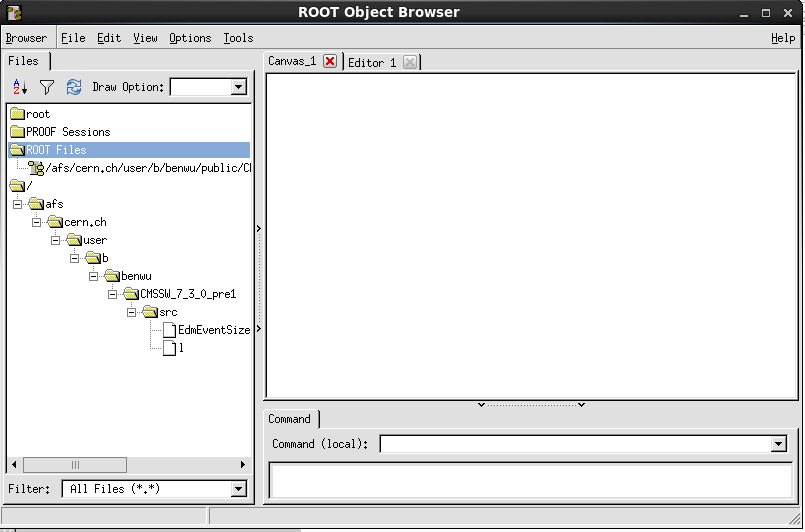Image resolution: width=805 pixels, height=532 pixels.
Task: Click the lower splitter collapse arrow
Action: coord(259,329)
